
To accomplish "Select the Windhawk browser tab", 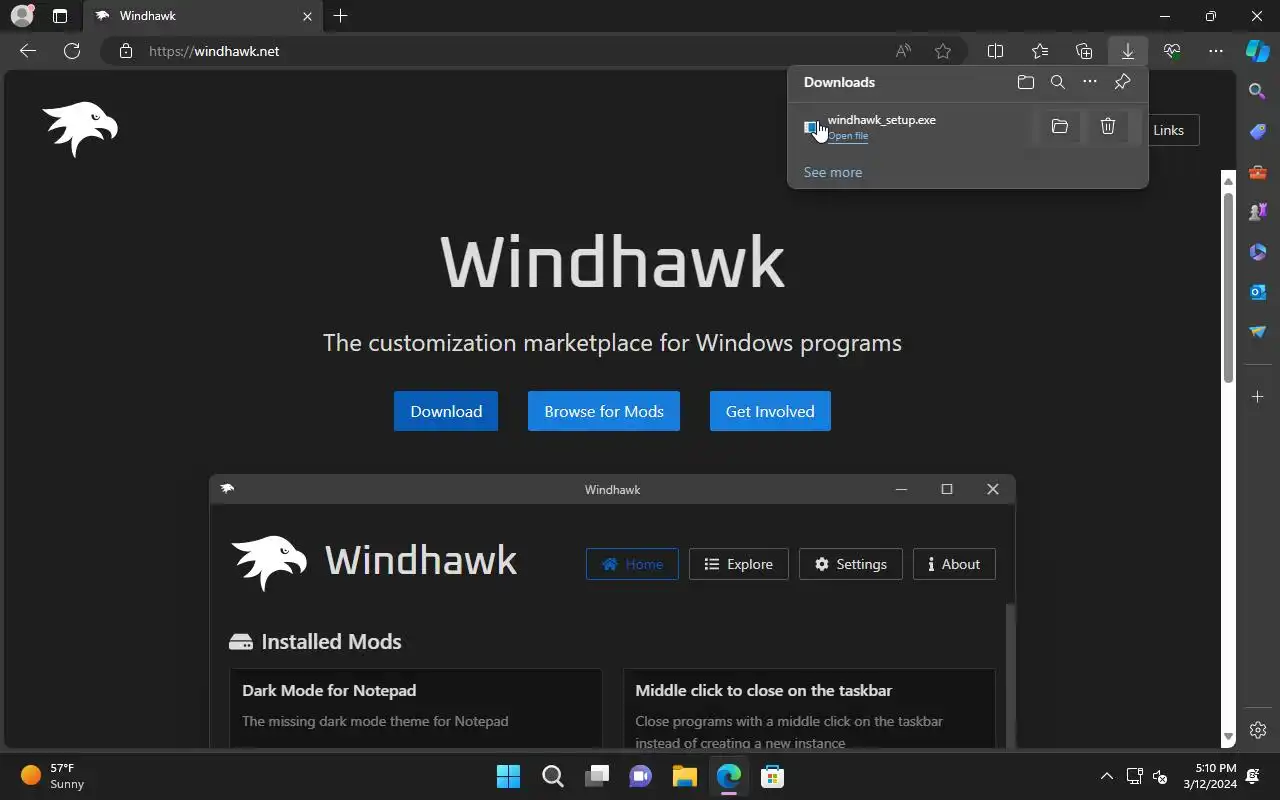I will 203,16.
